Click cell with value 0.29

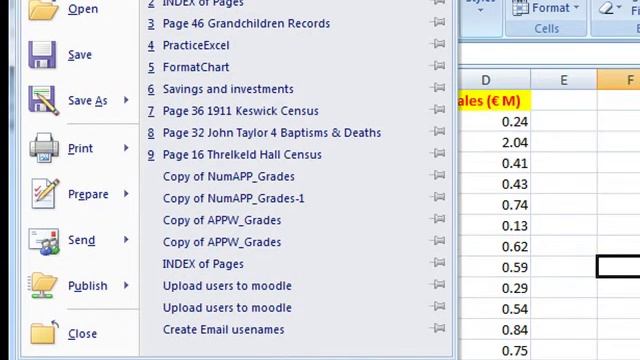(x=494, y=288)
